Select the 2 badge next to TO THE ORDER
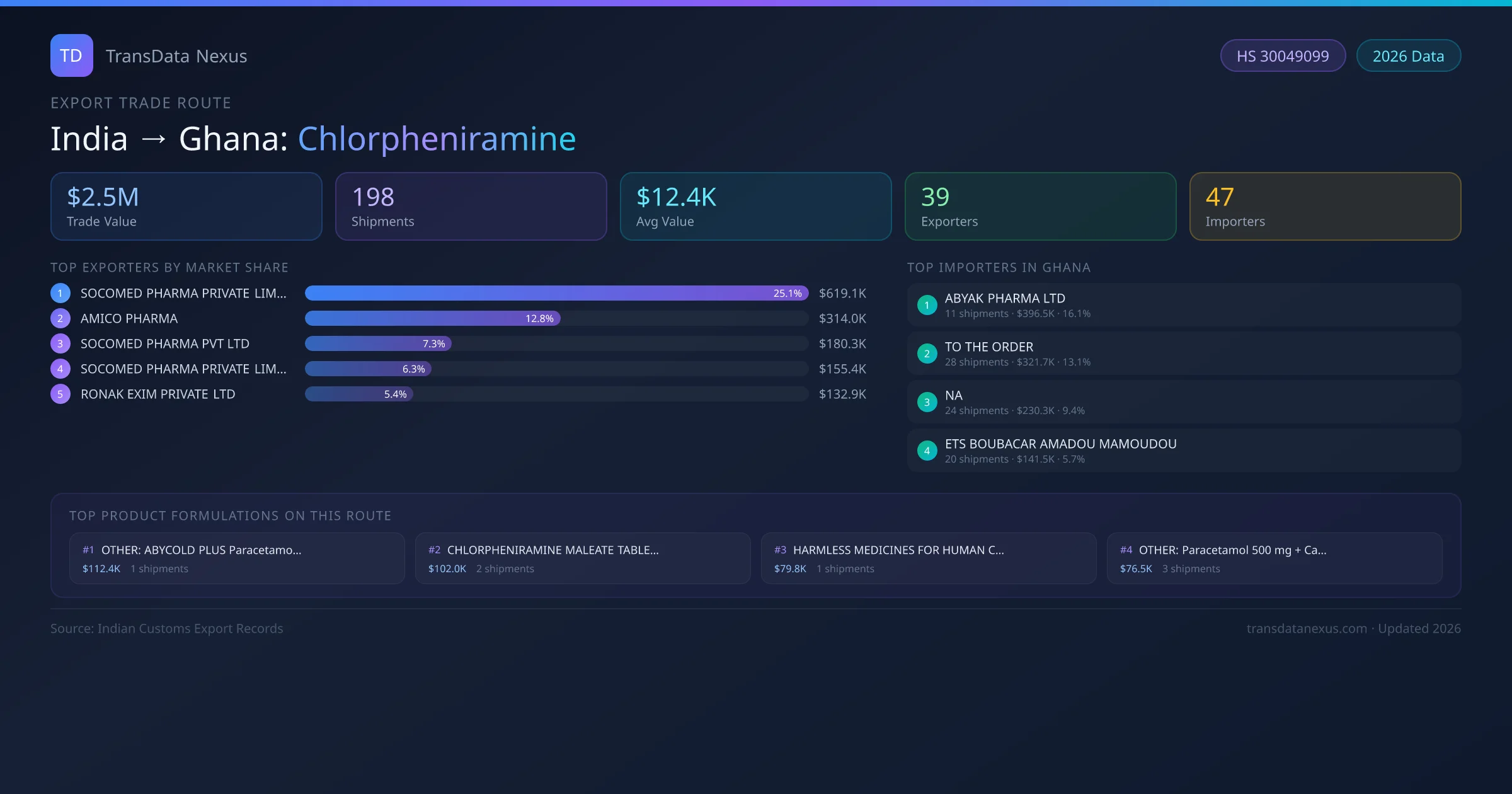 pos(927,354)
